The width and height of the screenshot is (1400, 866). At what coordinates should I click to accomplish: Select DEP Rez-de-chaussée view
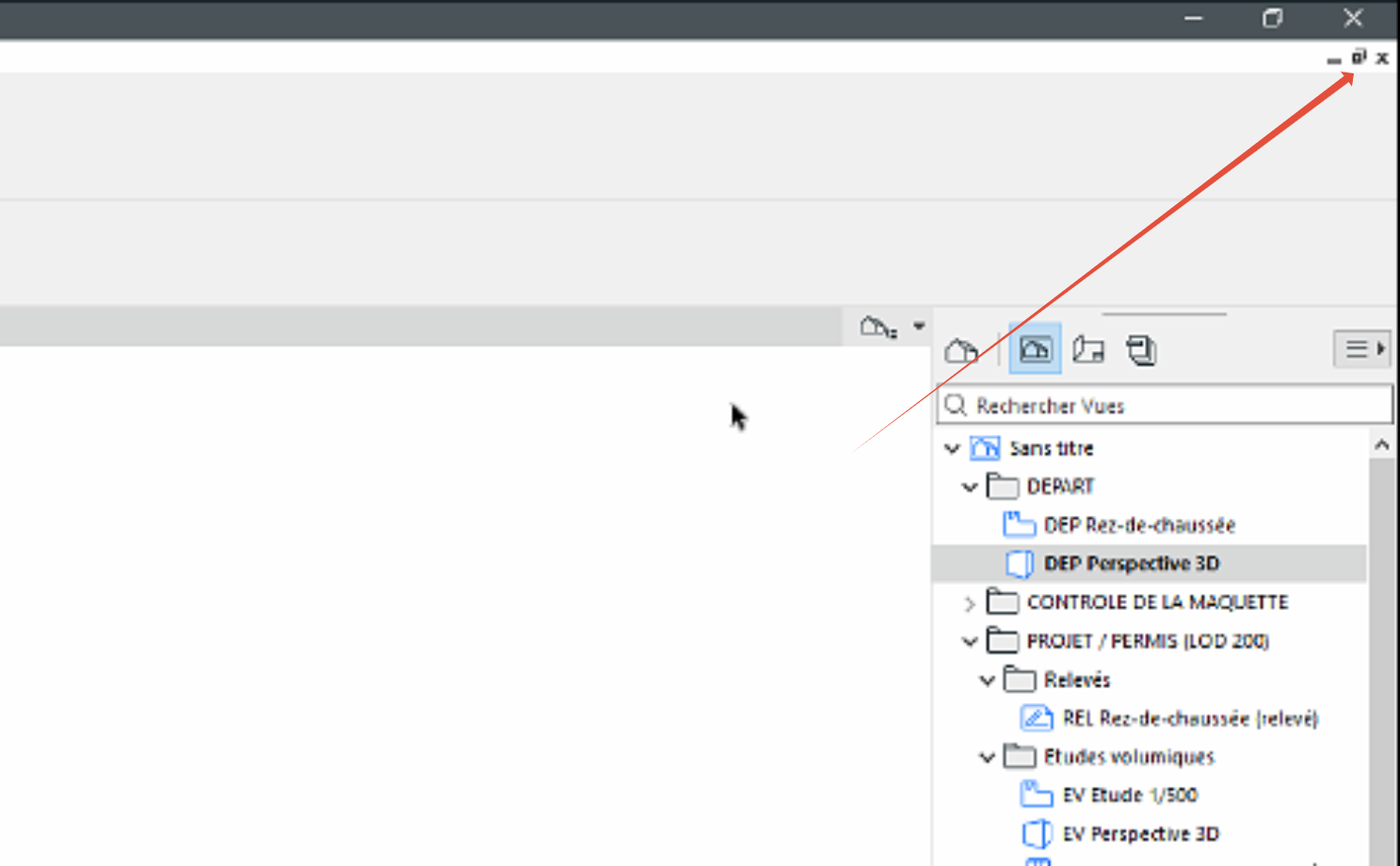coord(1139,525)
